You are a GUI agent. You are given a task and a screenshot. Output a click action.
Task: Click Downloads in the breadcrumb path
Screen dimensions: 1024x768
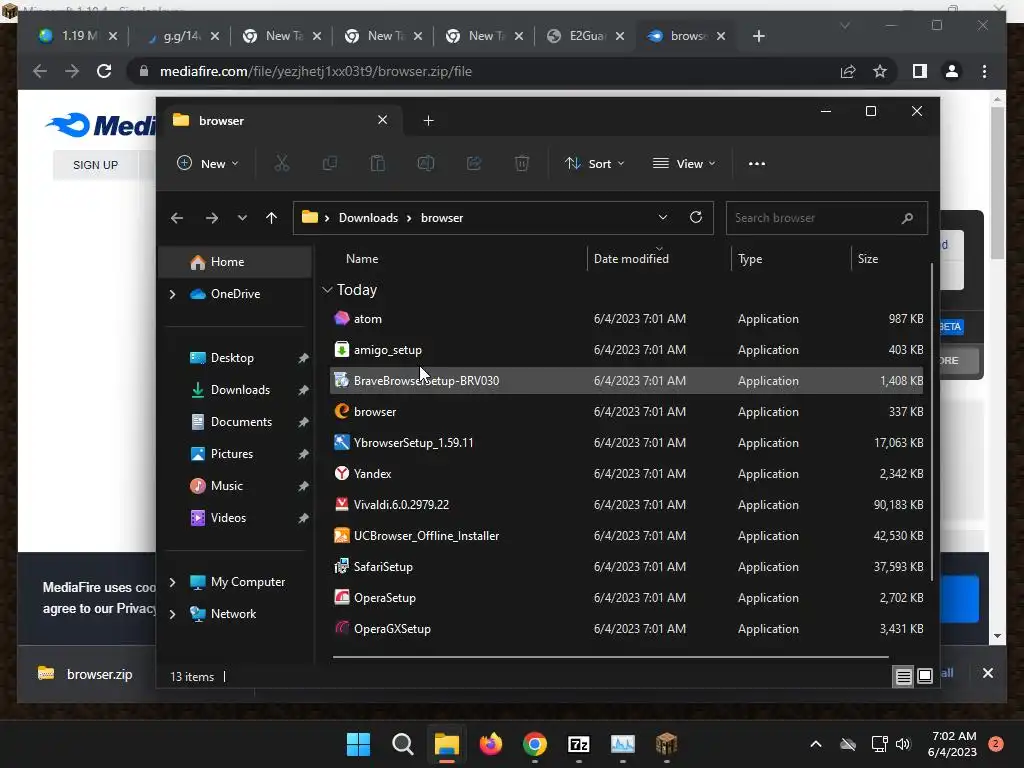(x=368, y=218)
